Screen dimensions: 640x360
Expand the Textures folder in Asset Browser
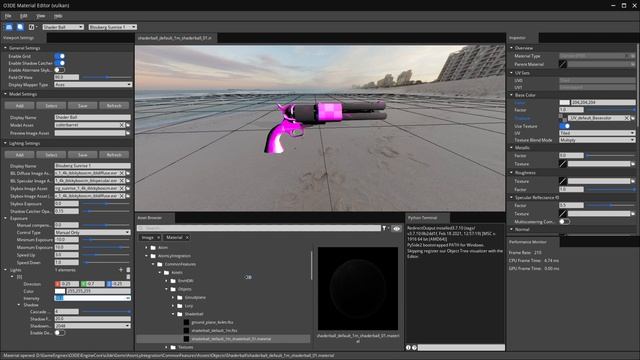[x=167, y=347]
